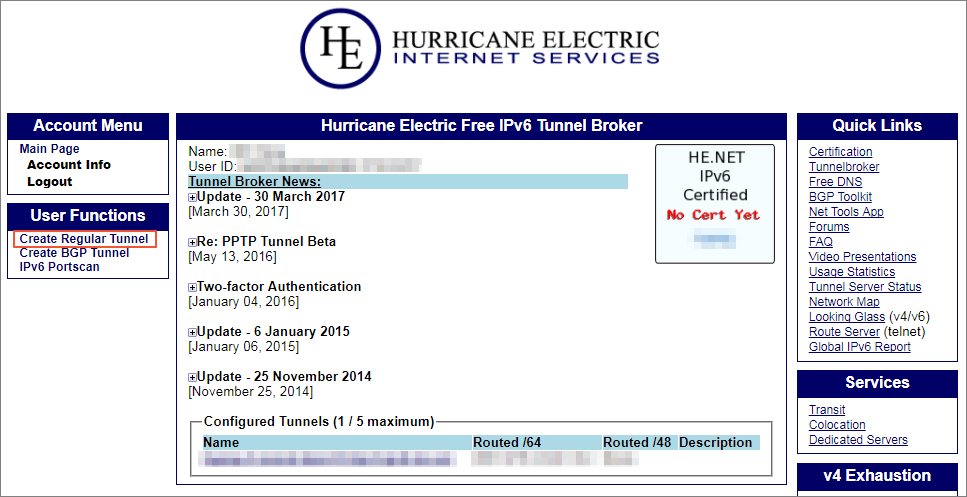Viewport: 967px width, 497px height.
Task: Open the Certification quick link
Action: 840,152
